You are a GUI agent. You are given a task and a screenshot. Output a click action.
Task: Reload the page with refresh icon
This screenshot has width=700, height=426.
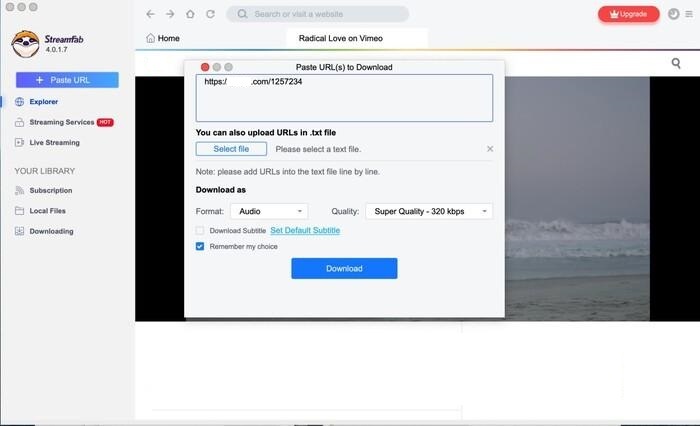(x=210, y=14)
